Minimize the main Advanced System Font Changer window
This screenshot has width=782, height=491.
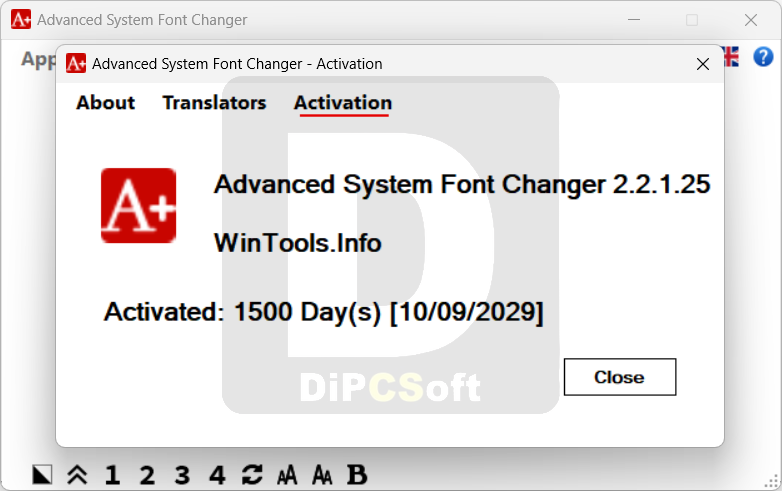(x=634, y=20)
